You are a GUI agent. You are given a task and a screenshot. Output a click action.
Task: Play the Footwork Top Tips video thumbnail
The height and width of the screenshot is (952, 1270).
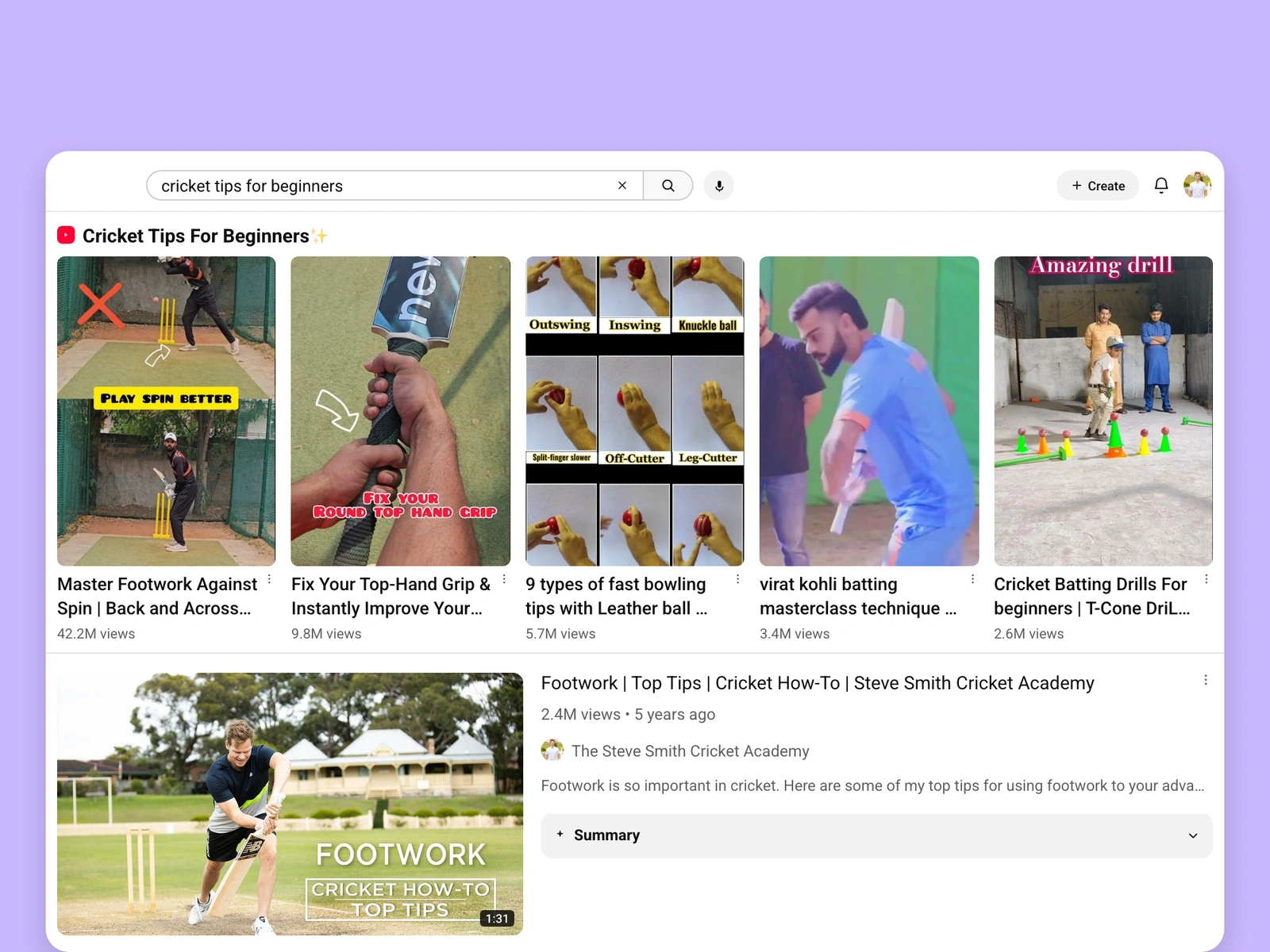290,804
